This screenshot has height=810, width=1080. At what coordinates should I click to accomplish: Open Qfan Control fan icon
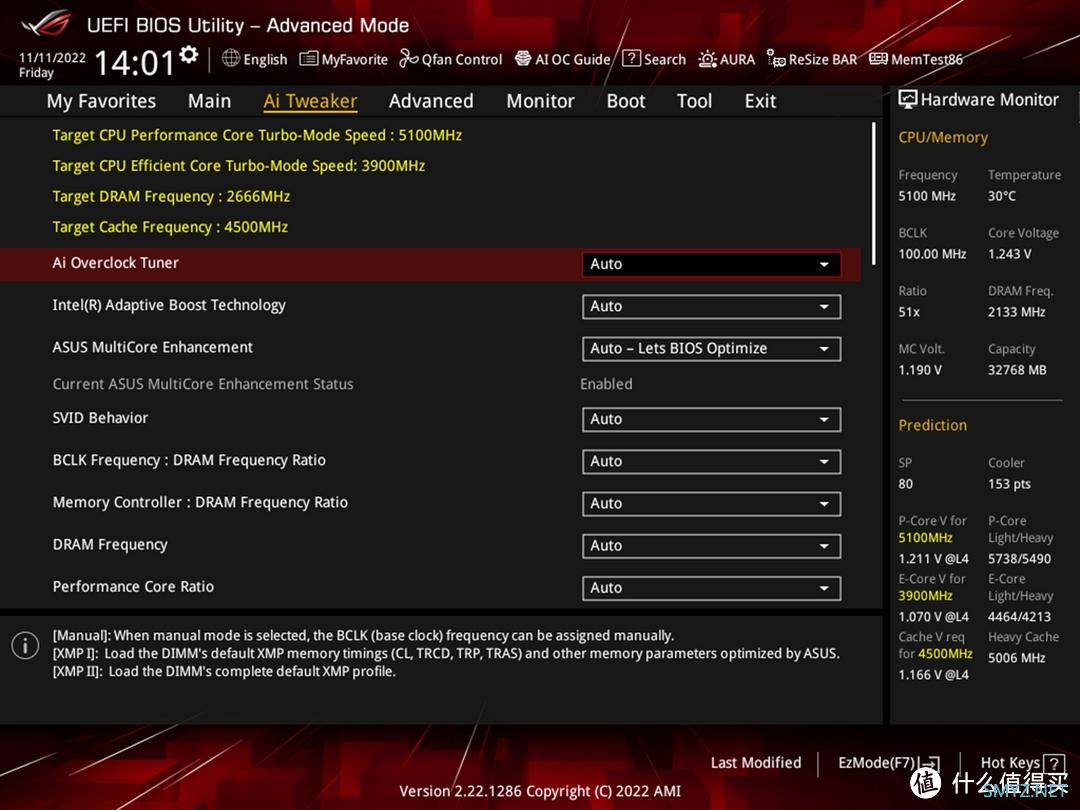pos(408,59)
